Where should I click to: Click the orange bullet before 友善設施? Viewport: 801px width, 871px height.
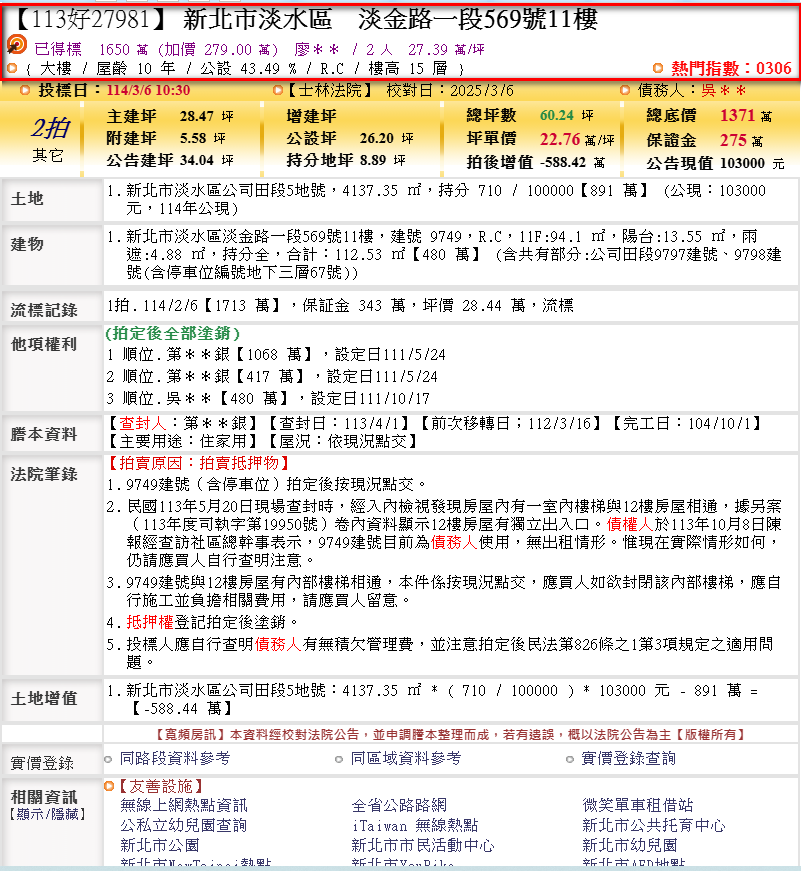click(x=110, y=787)
